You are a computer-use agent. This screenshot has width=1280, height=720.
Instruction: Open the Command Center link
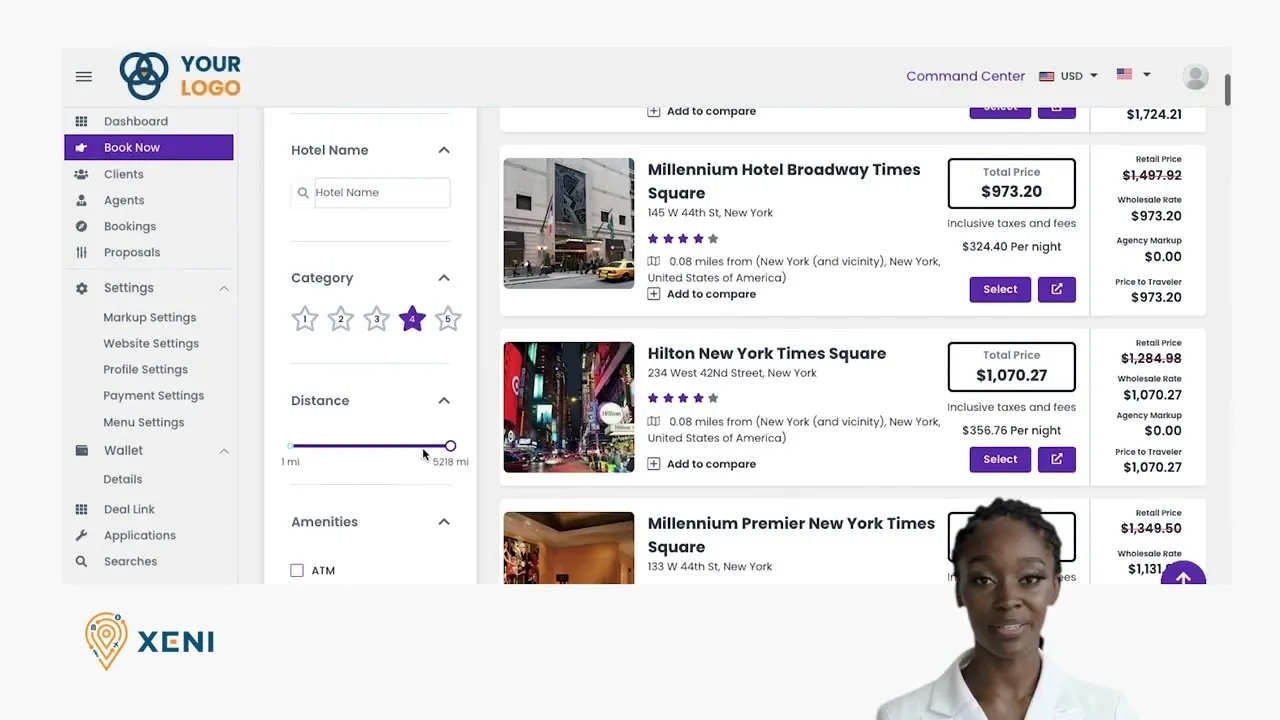click(x=966, y=76)
